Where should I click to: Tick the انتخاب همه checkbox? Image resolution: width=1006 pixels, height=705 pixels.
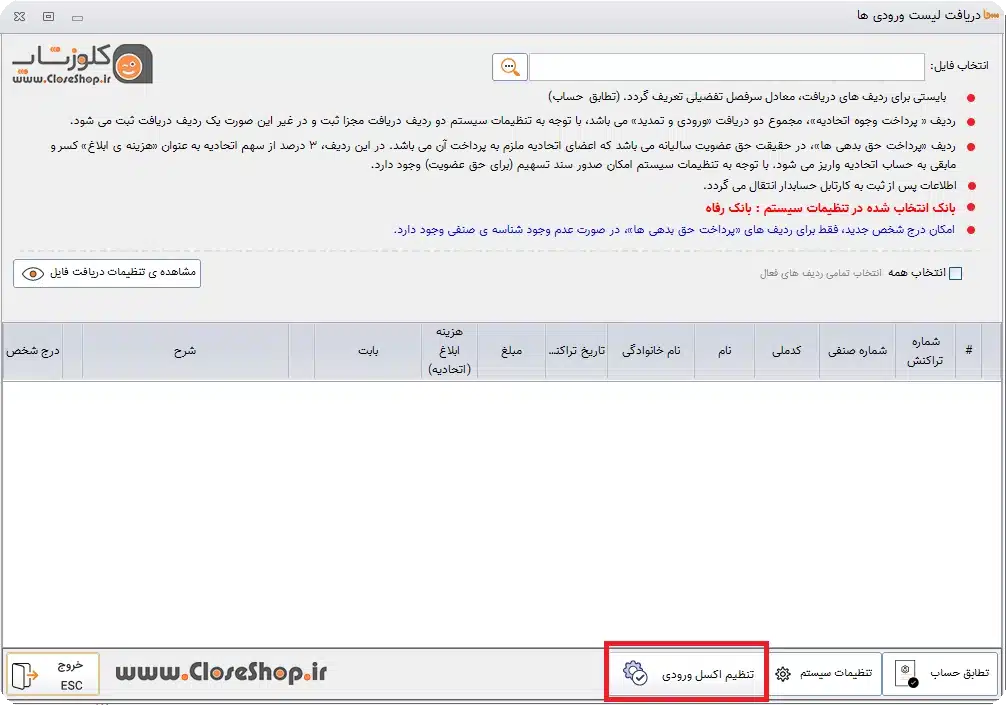pyautogui.click(x=955, y=273)
